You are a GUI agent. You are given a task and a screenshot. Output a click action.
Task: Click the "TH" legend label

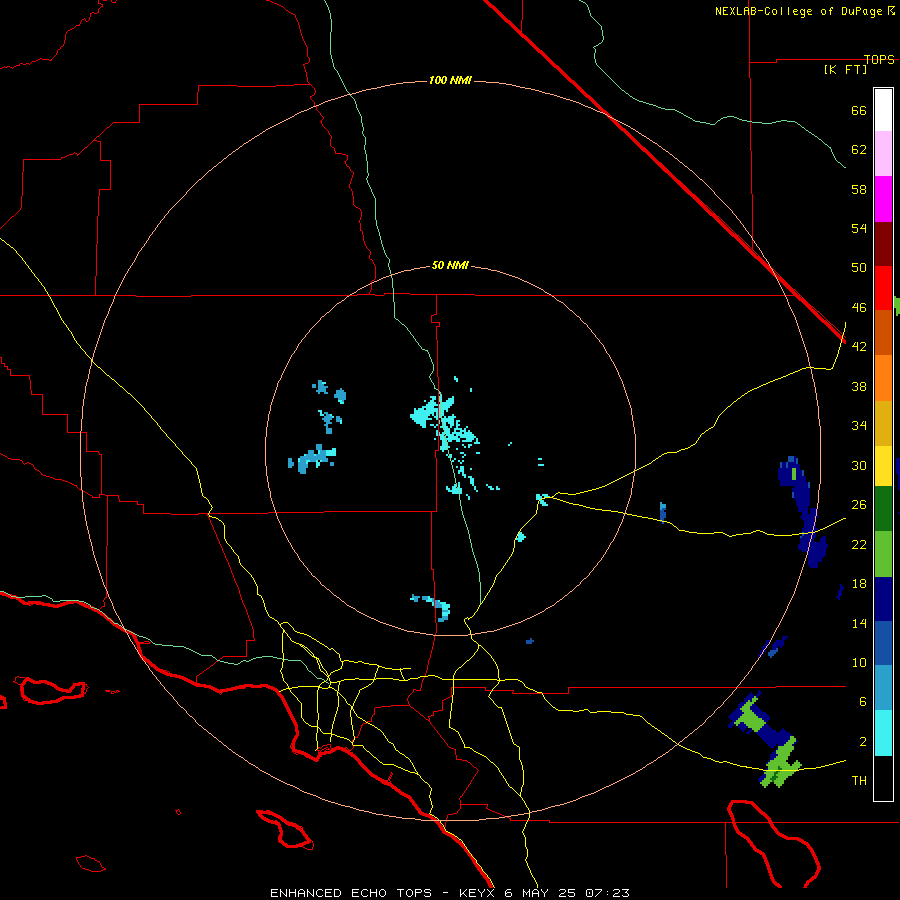click(859, 781)
